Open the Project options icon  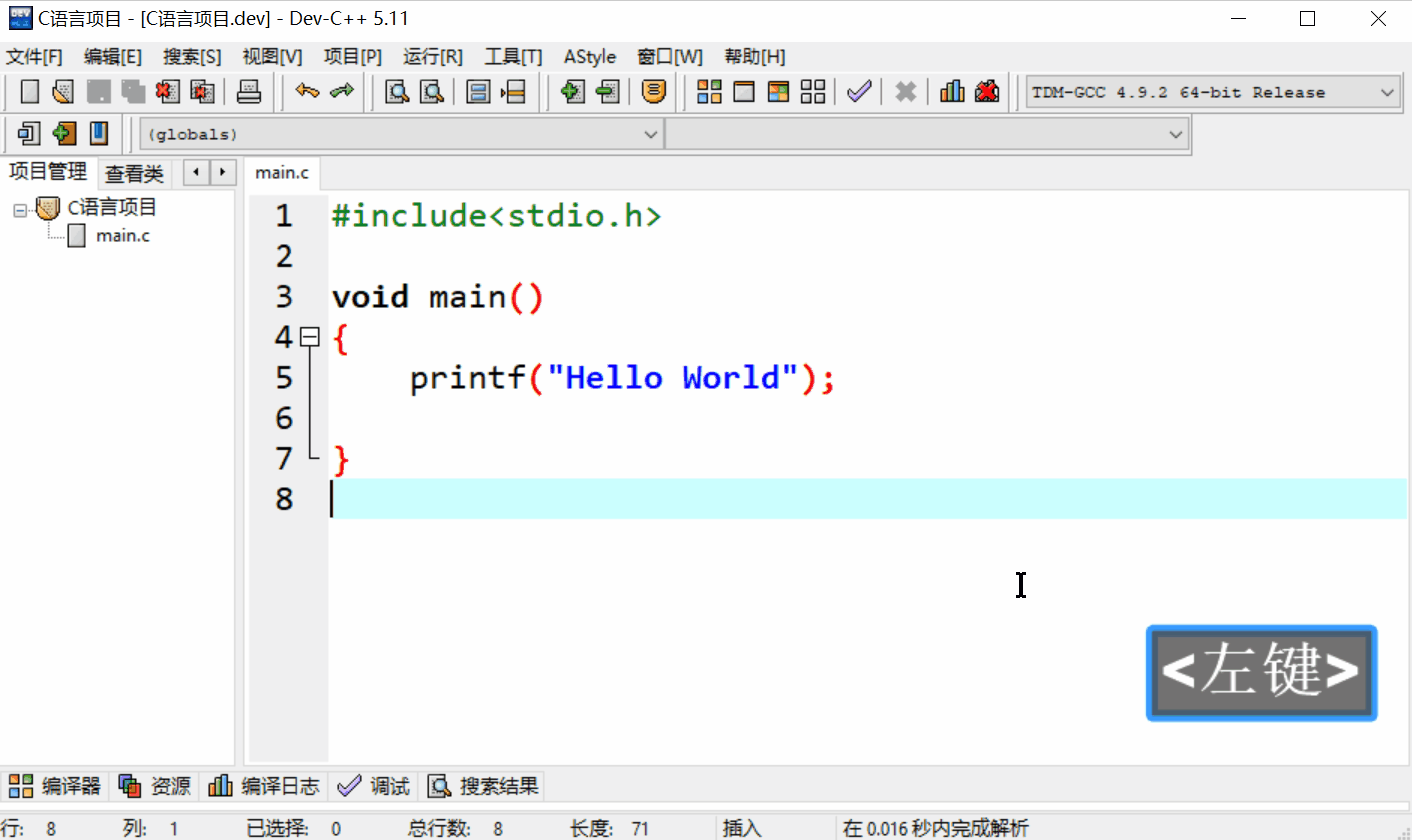point(653,92)
